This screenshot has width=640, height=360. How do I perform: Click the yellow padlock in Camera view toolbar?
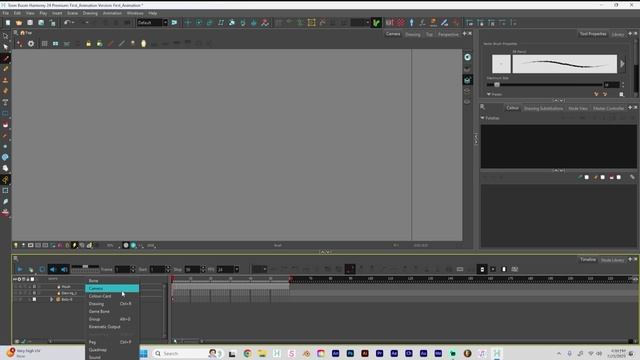click(x=88, y=44)
